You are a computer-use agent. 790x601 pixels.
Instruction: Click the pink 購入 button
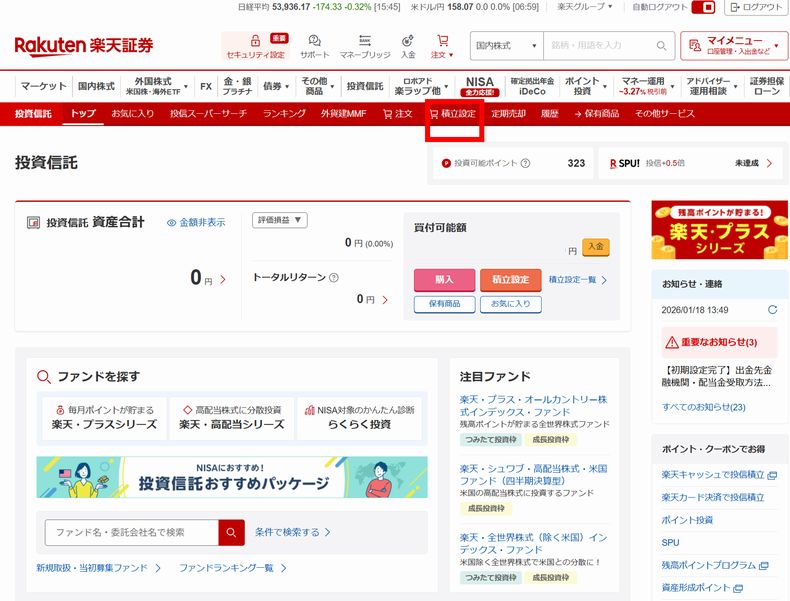click(444, 280)
